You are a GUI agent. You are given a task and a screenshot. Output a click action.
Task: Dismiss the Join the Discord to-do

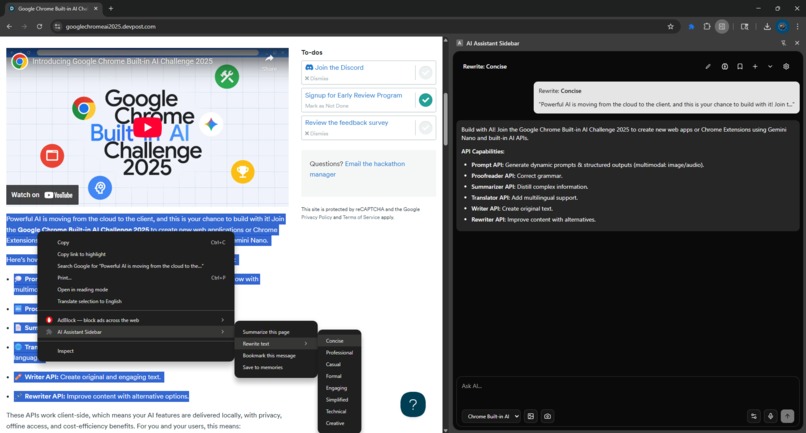pos(317,79)
